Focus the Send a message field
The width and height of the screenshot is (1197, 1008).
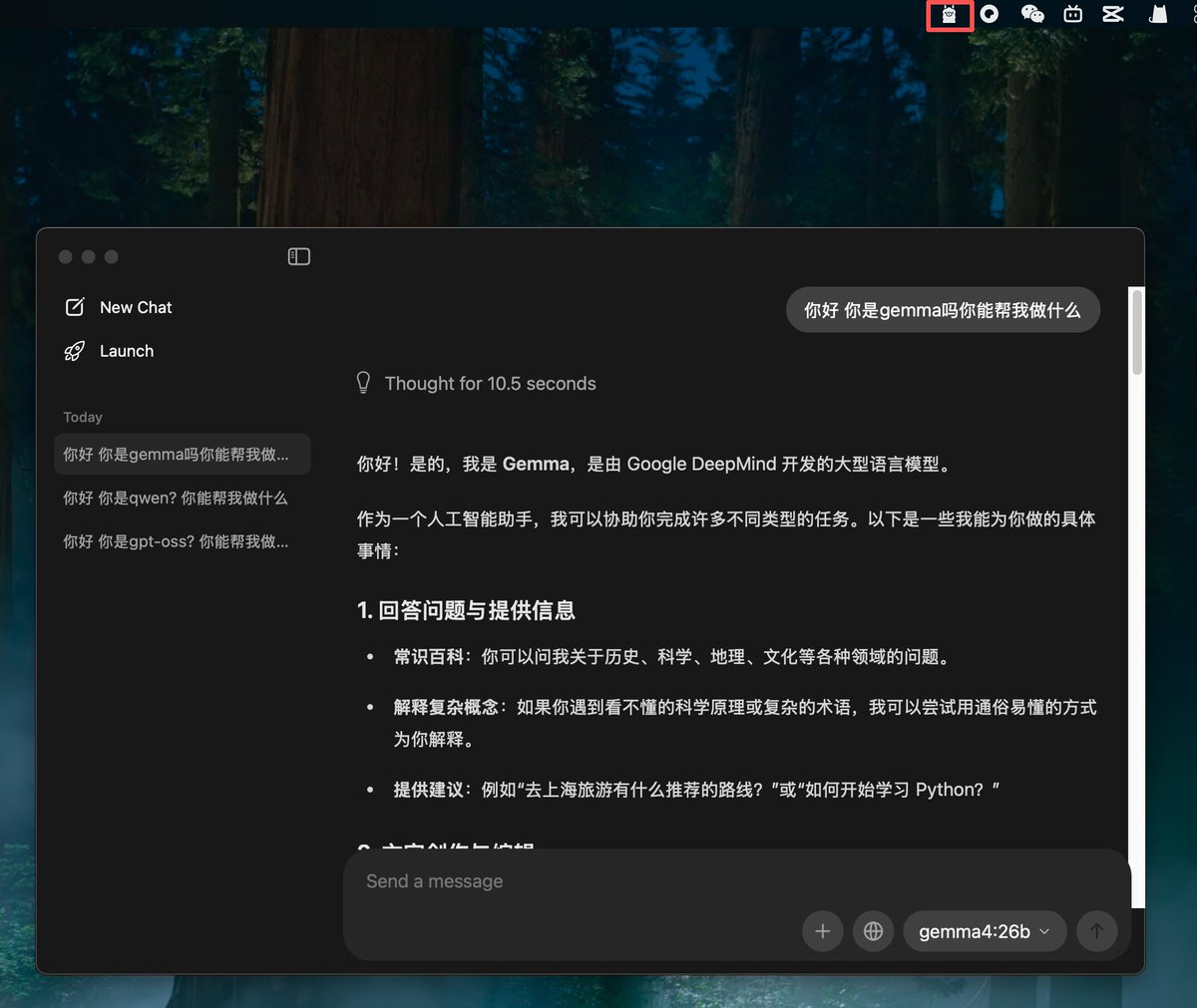[737, 881]
